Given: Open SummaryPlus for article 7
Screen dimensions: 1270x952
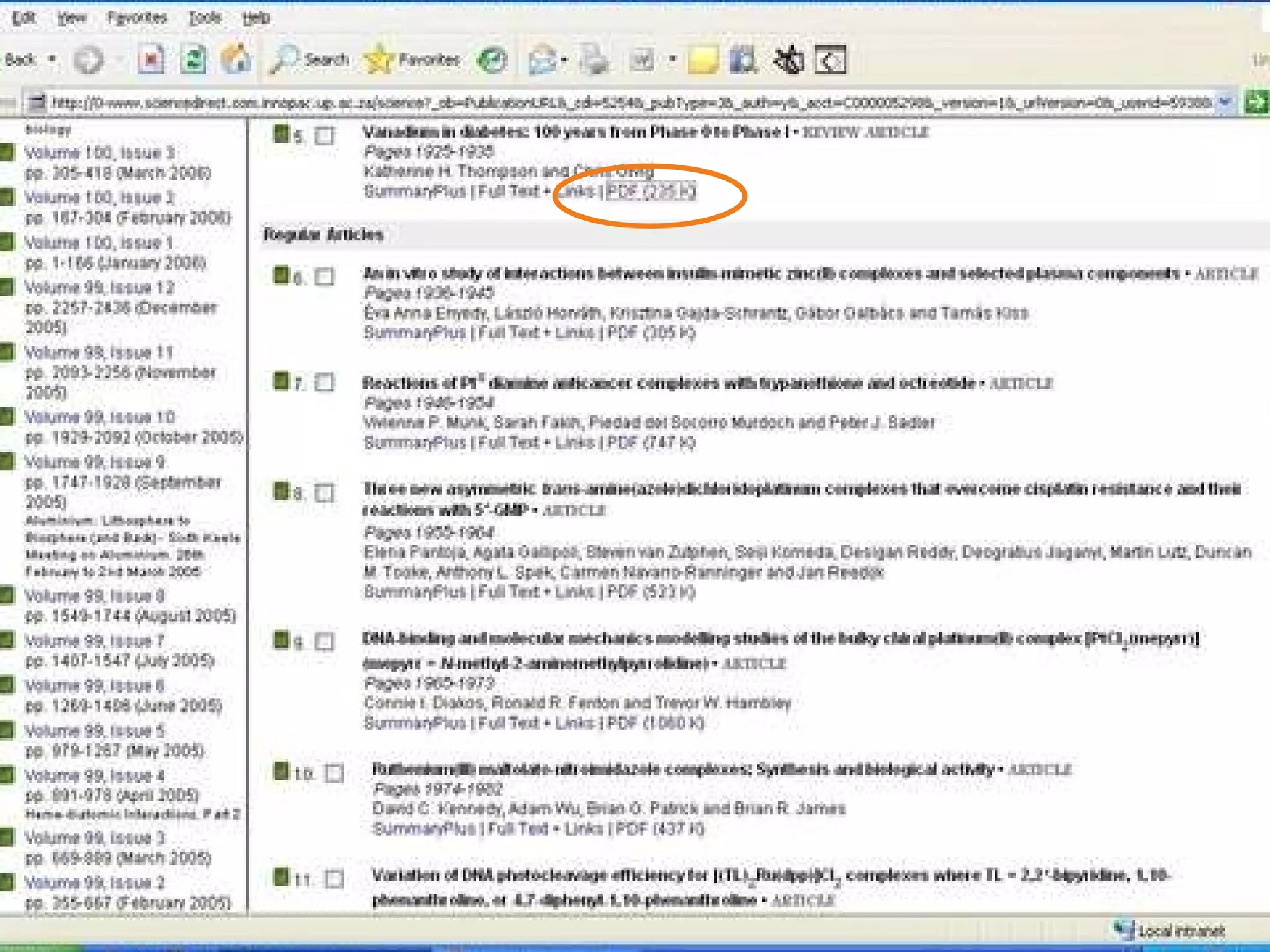Looking at the screenshot, I should [415, 443].
